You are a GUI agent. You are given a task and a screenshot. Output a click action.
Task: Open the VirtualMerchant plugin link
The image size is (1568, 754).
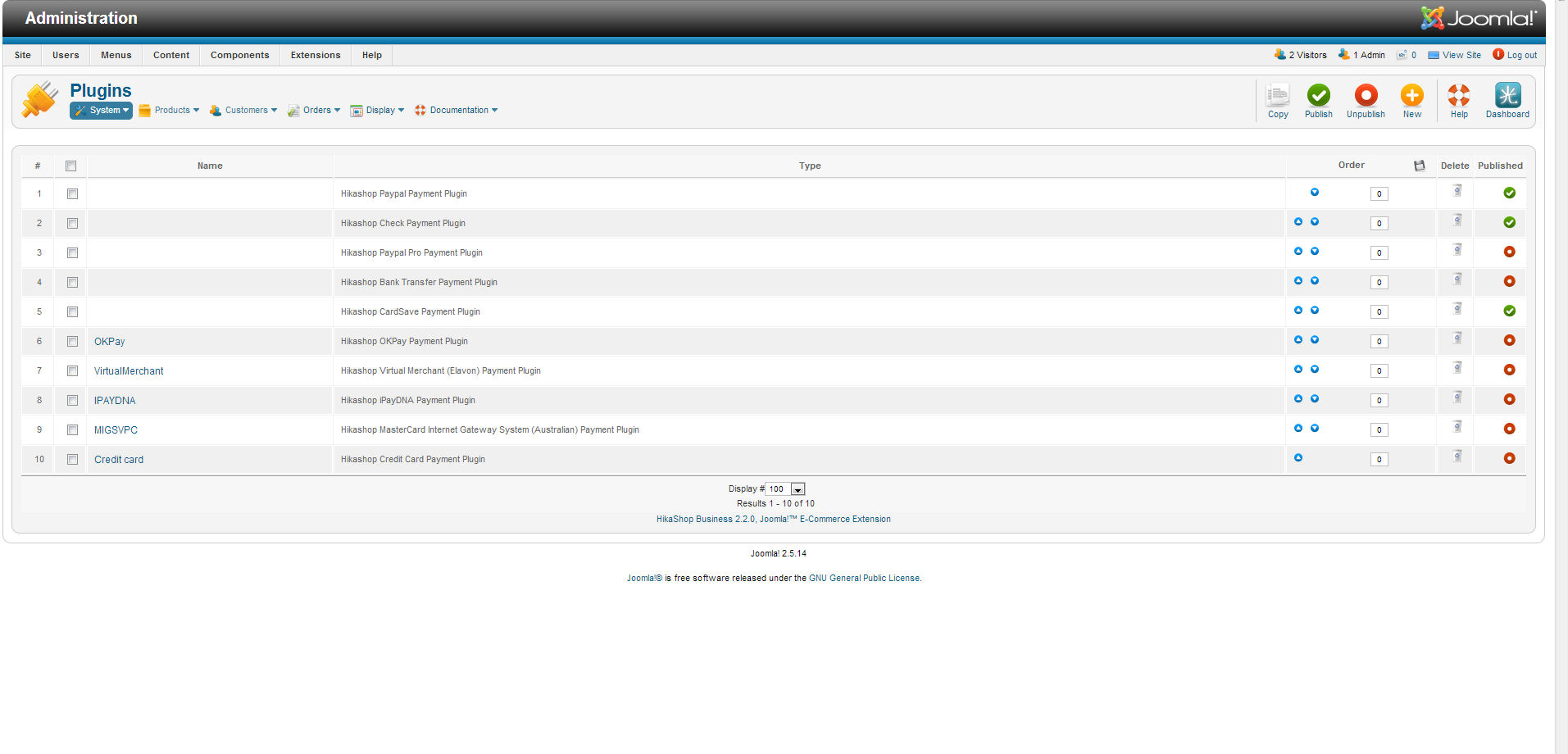point(129,371)
